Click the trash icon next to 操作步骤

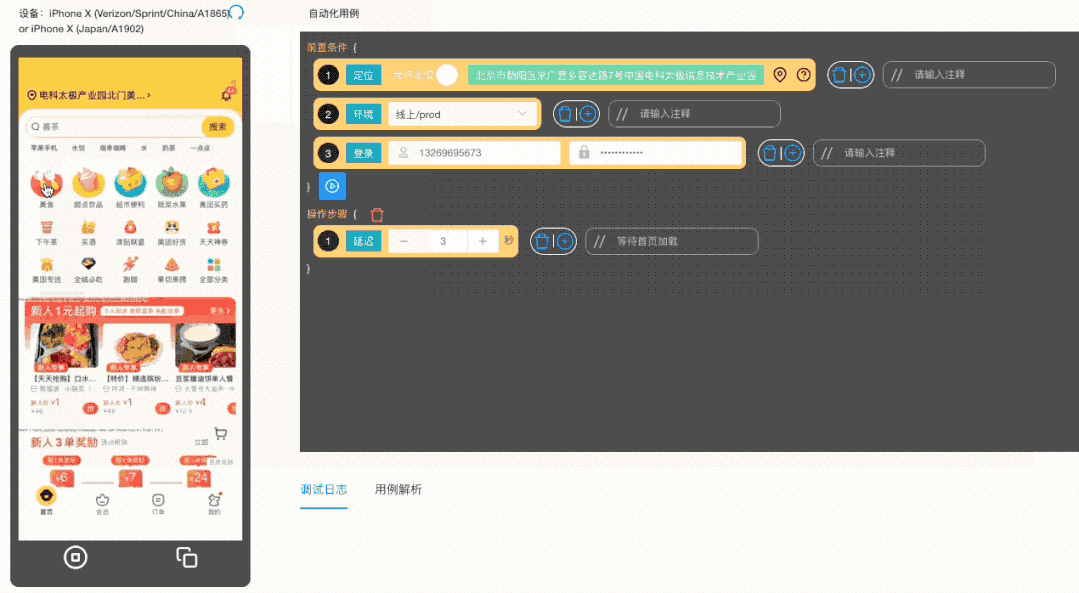point(375,214)
